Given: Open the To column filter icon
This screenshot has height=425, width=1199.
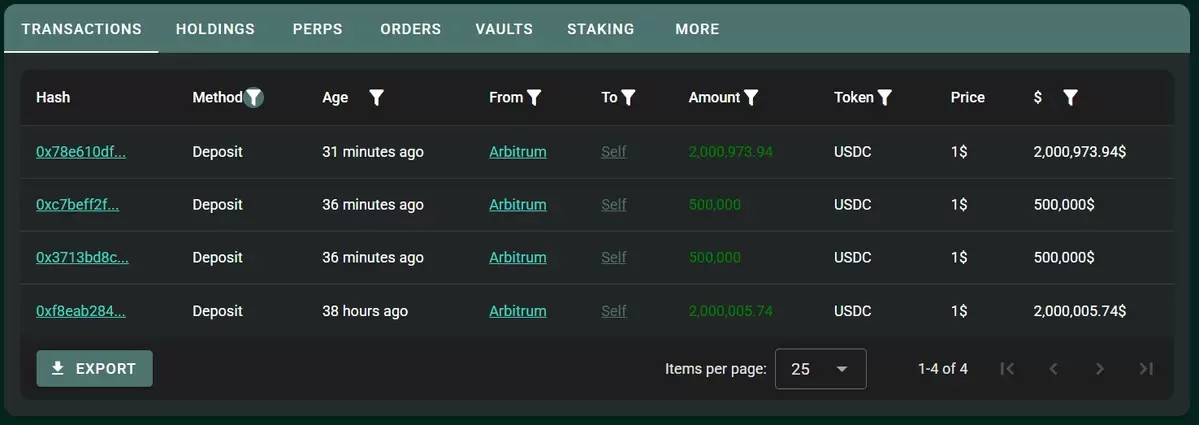Looking at the screenshot, I should click(x=628, y=98).
